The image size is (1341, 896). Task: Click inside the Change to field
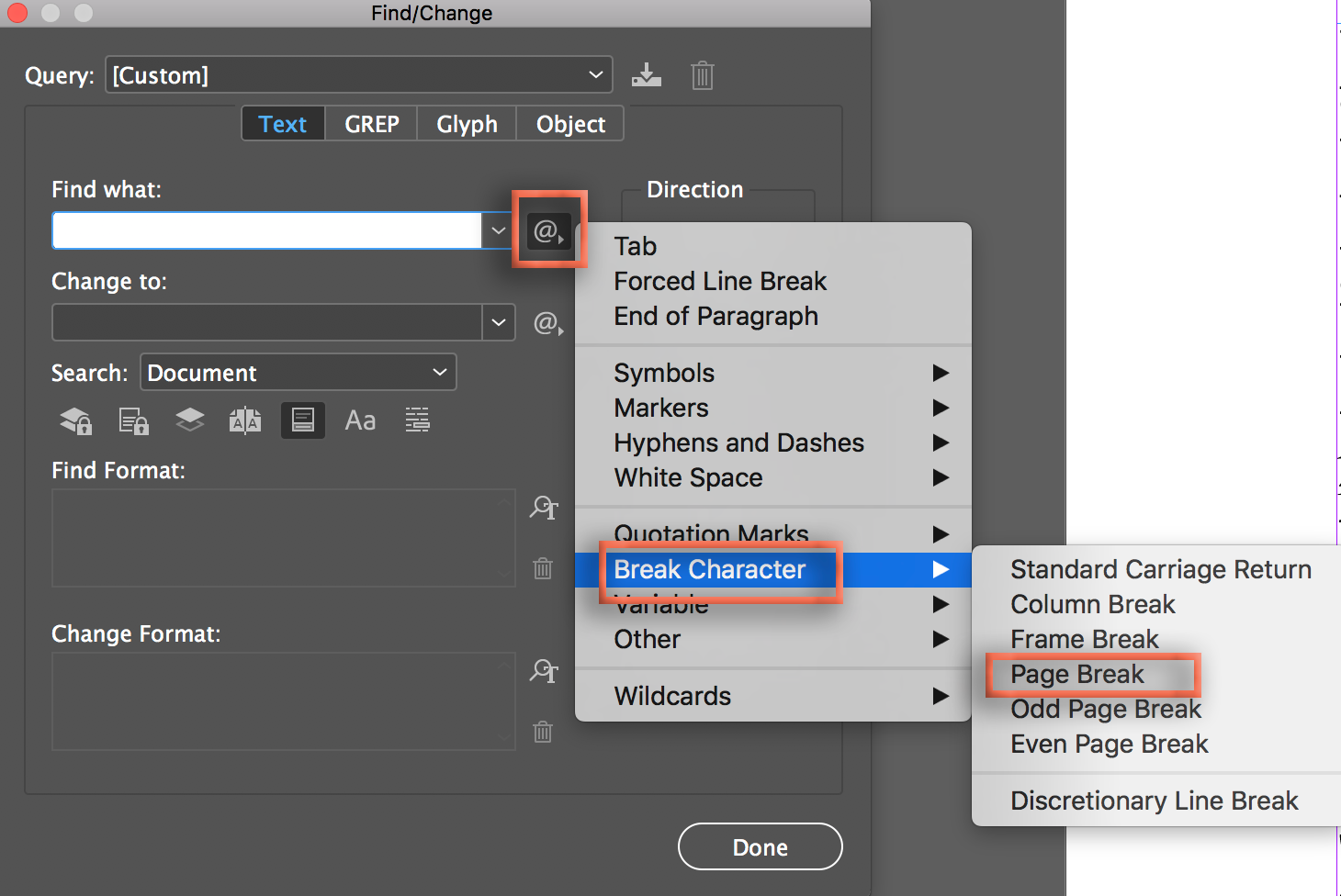[x=266, y=322]
